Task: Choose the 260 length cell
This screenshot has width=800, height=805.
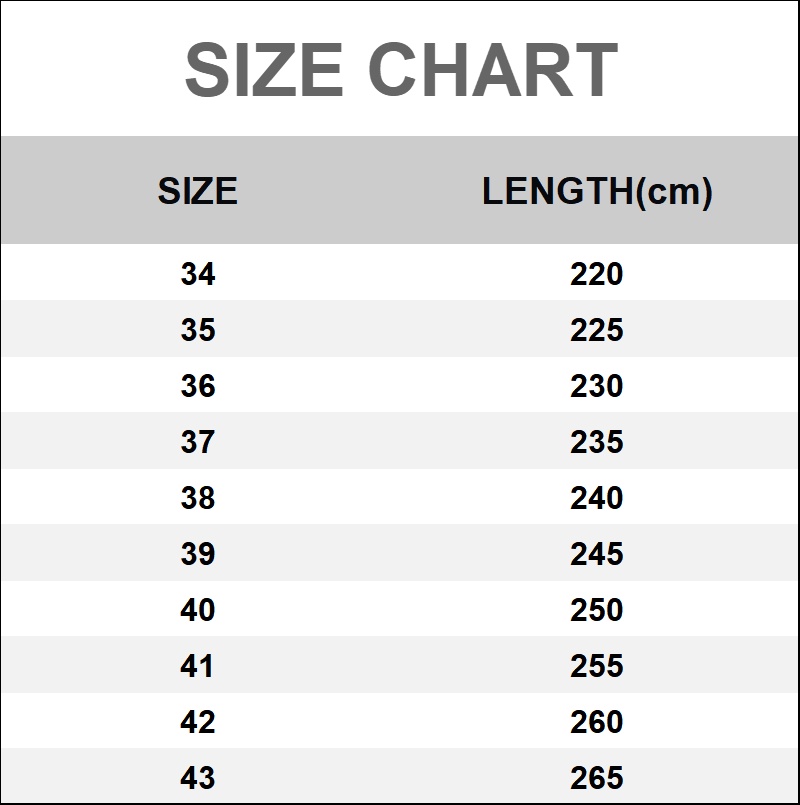Action: click(x=597, y=722)
